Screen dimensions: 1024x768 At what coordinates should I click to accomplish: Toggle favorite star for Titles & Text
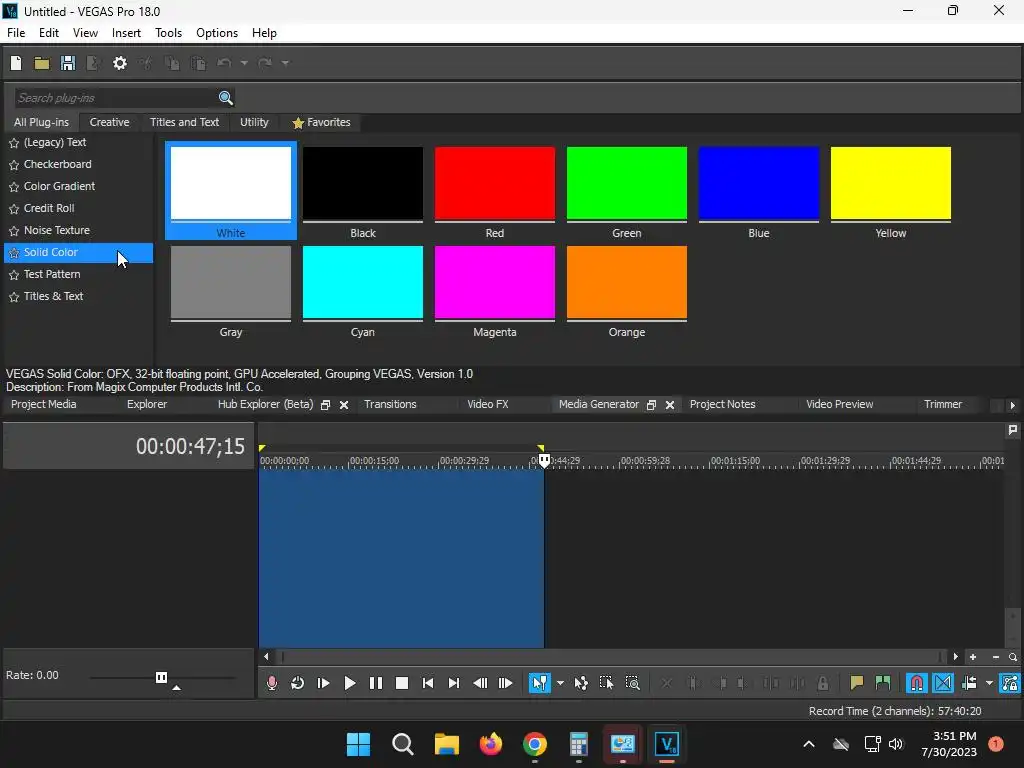point(14,297)
